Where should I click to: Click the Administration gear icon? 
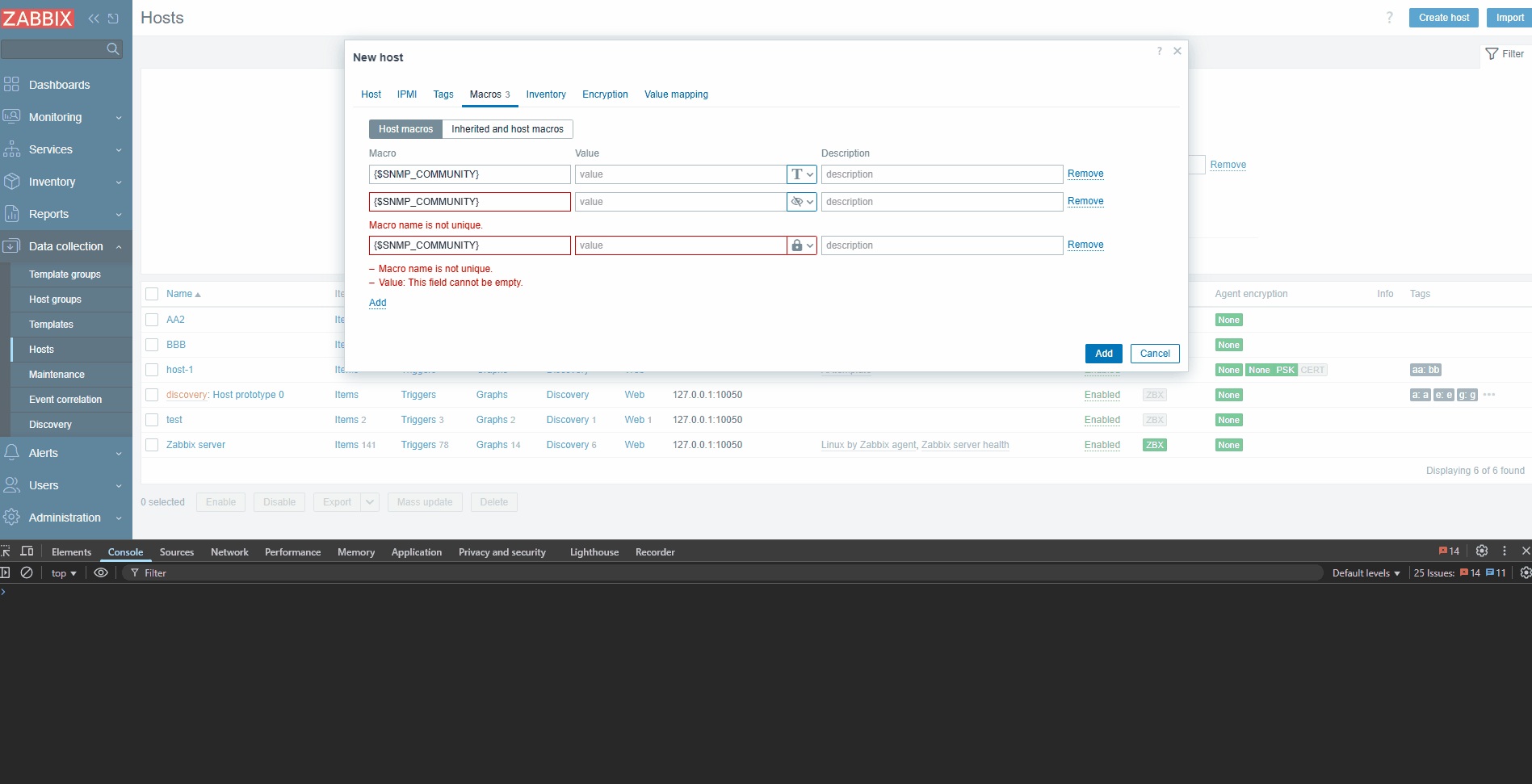coord(11,518)
